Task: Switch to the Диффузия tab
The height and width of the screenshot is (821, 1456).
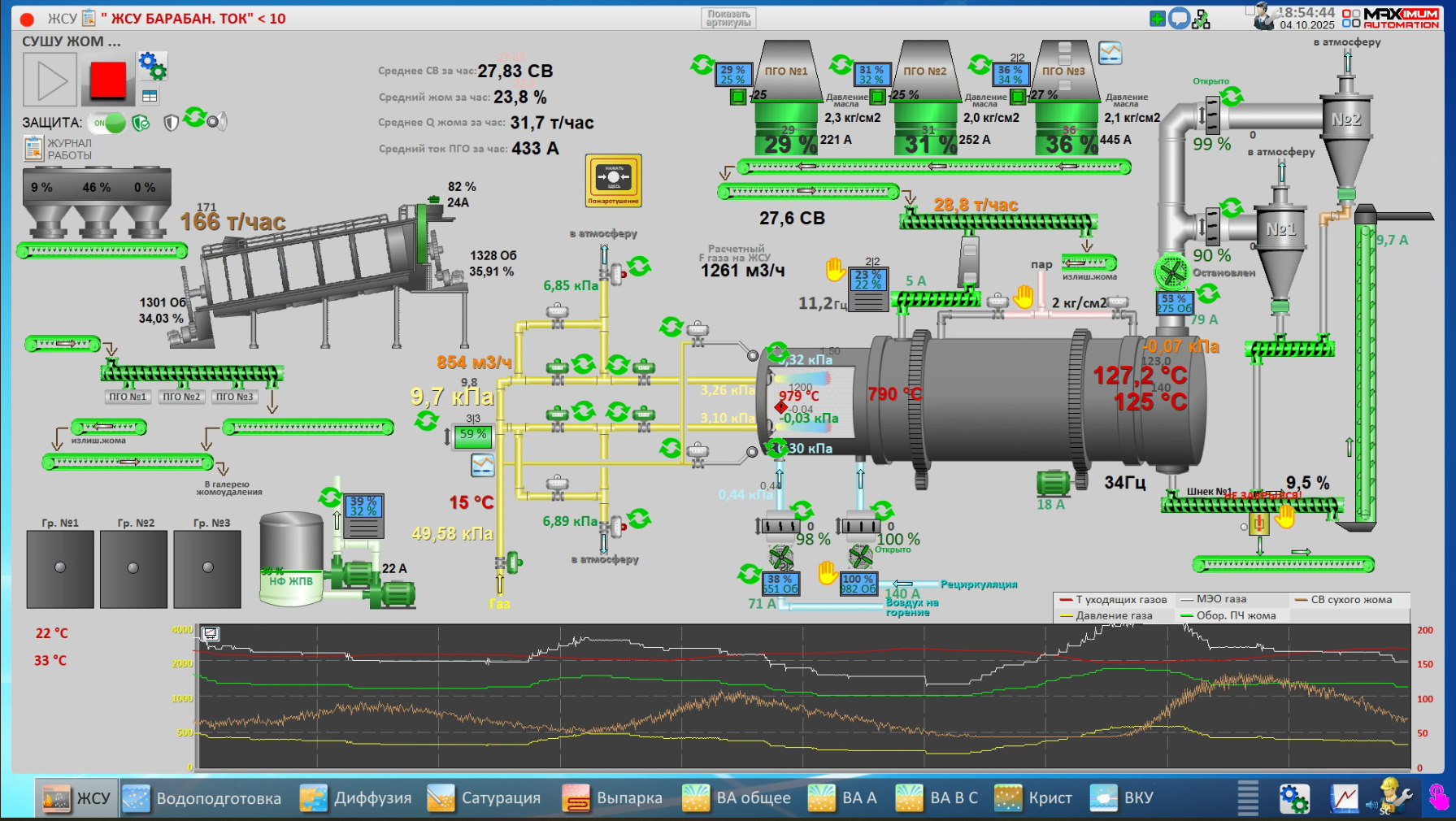Action: [x=357, y=798]
